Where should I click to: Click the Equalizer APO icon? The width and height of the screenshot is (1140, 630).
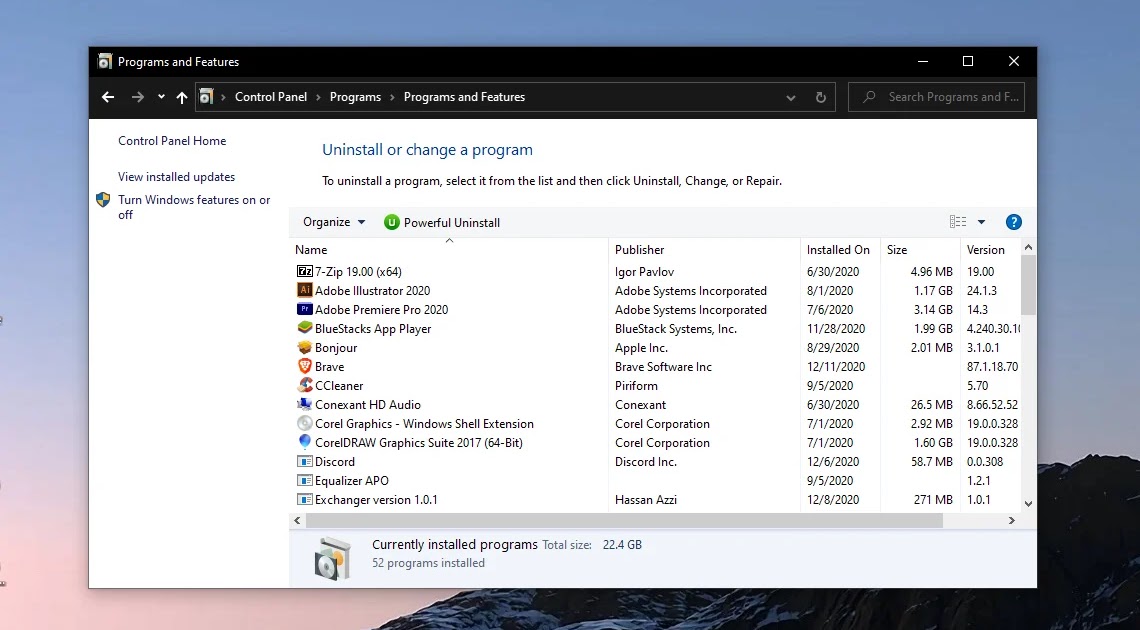coord(305,480)
